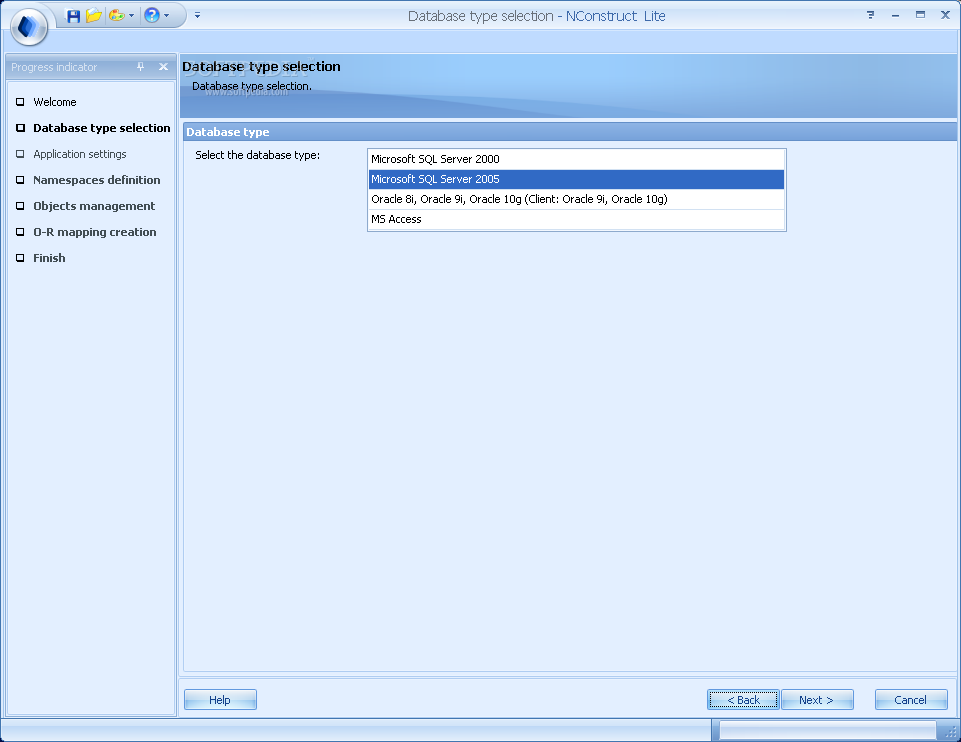The image size is (961, 742).
Task: Click the color palette theme icon
Action: 116,15
